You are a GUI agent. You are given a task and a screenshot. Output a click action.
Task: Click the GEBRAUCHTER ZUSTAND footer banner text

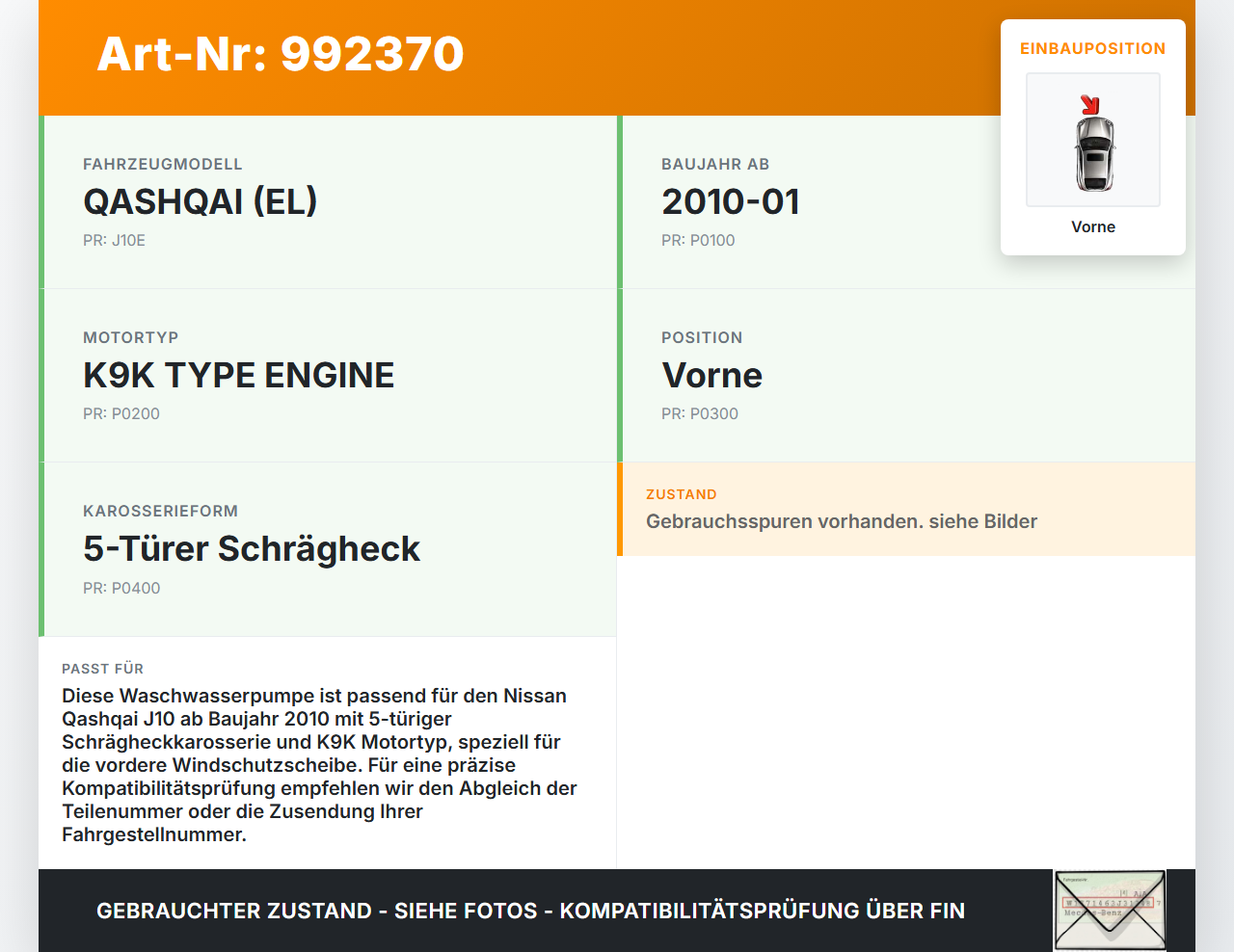[x=530, y=911]
